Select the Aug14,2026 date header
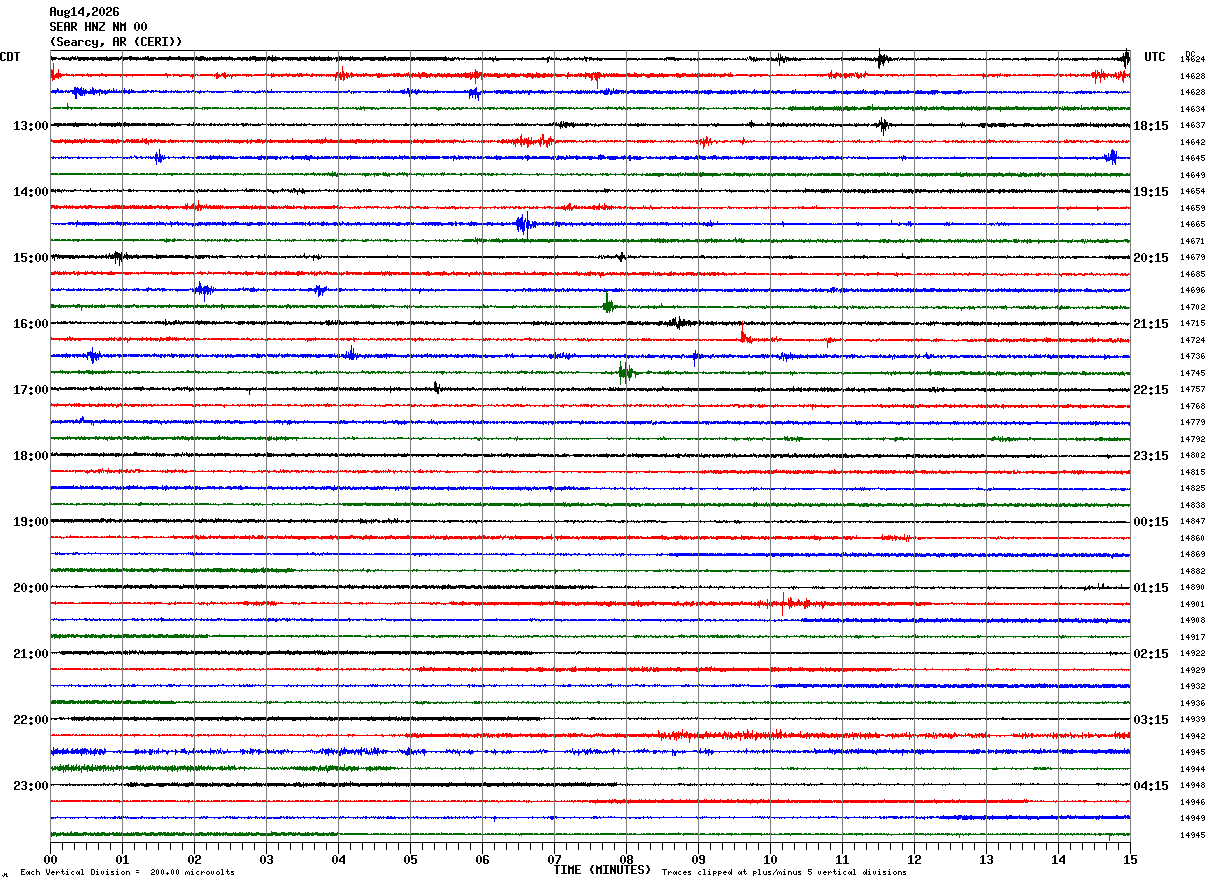This screenshot has height=886, width=1210. [84, 12]
